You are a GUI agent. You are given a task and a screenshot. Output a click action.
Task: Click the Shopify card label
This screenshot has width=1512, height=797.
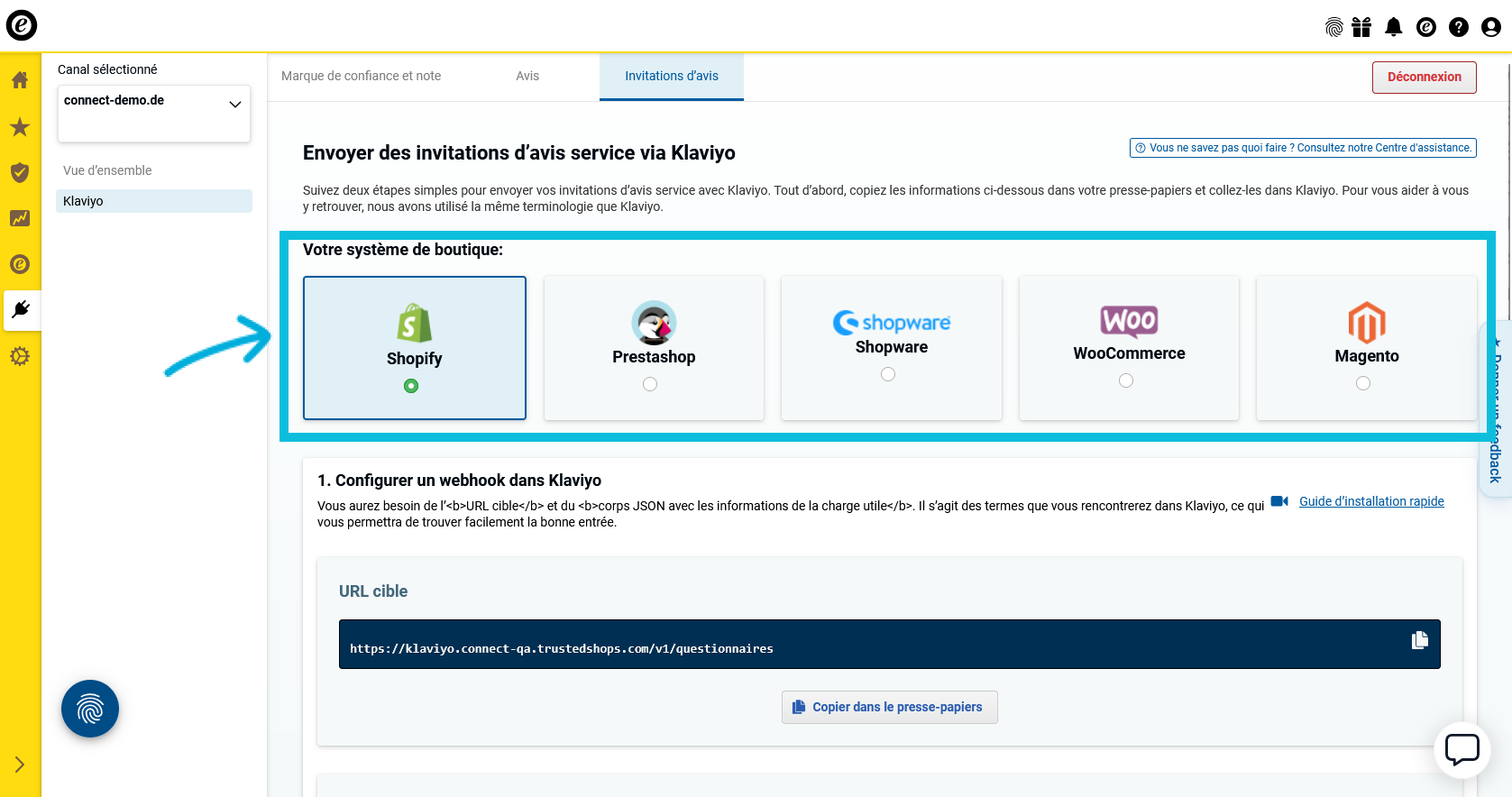click(415, 359)
